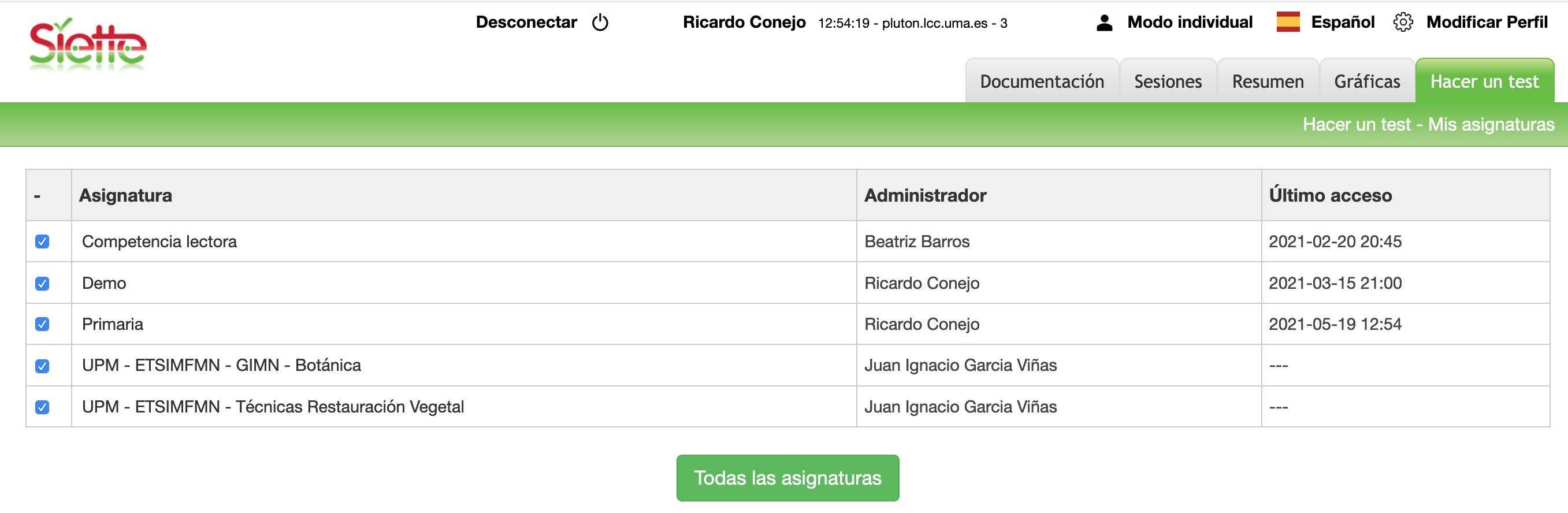Viewport: 1568px width, 513px height.
Task: Click the Siette logo
Action: (x=88, y=44)
